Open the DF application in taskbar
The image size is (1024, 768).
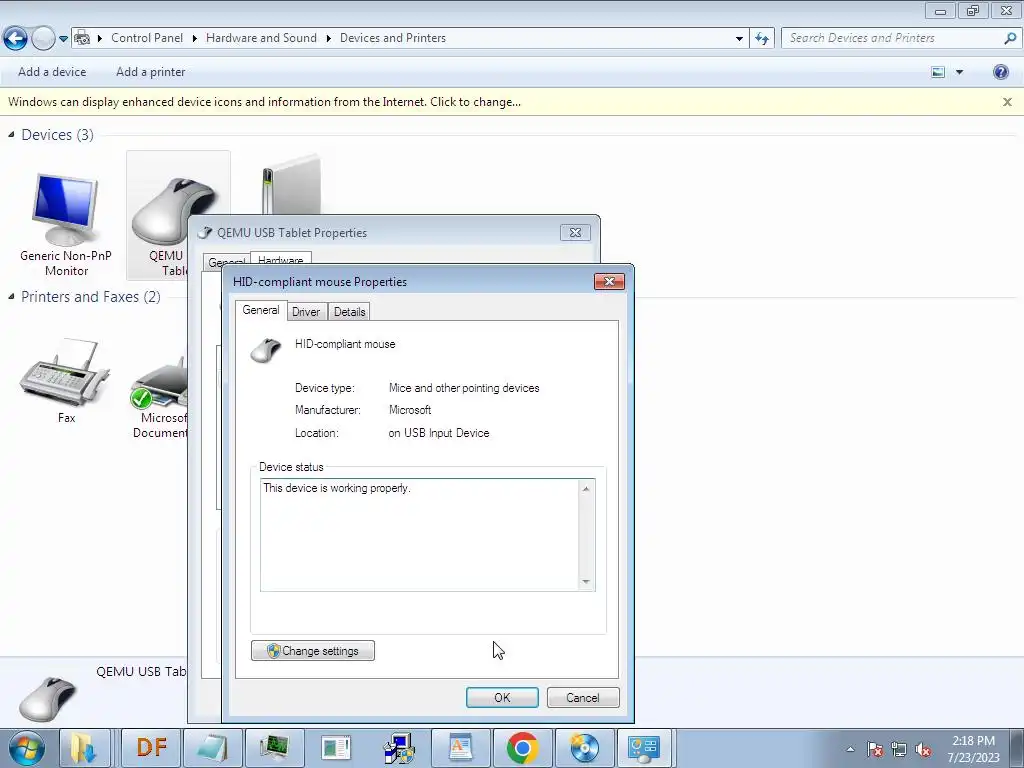152,748
